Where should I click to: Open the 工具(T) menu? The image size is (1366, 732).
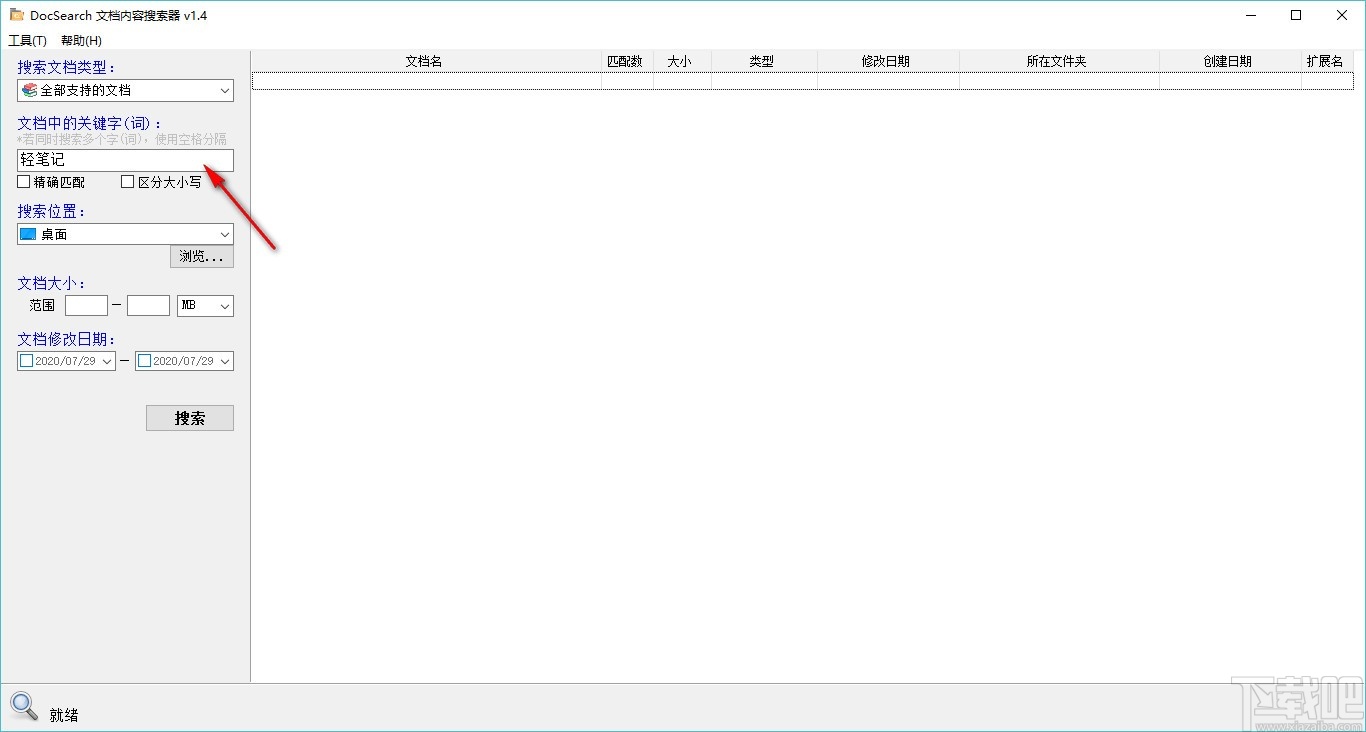tap(26, 40)
